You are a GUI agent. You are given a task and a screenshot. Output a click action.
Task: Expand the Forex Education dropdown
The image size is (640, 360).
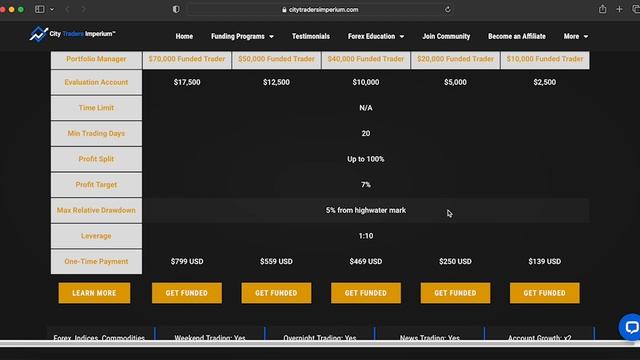[376, 36]
